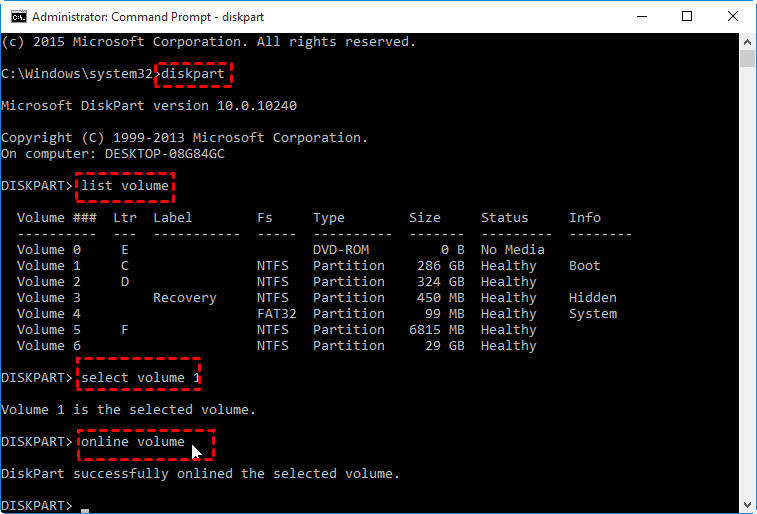
Task: Click the 'Volume ###' column header
Action: click(x=57, y=218)
